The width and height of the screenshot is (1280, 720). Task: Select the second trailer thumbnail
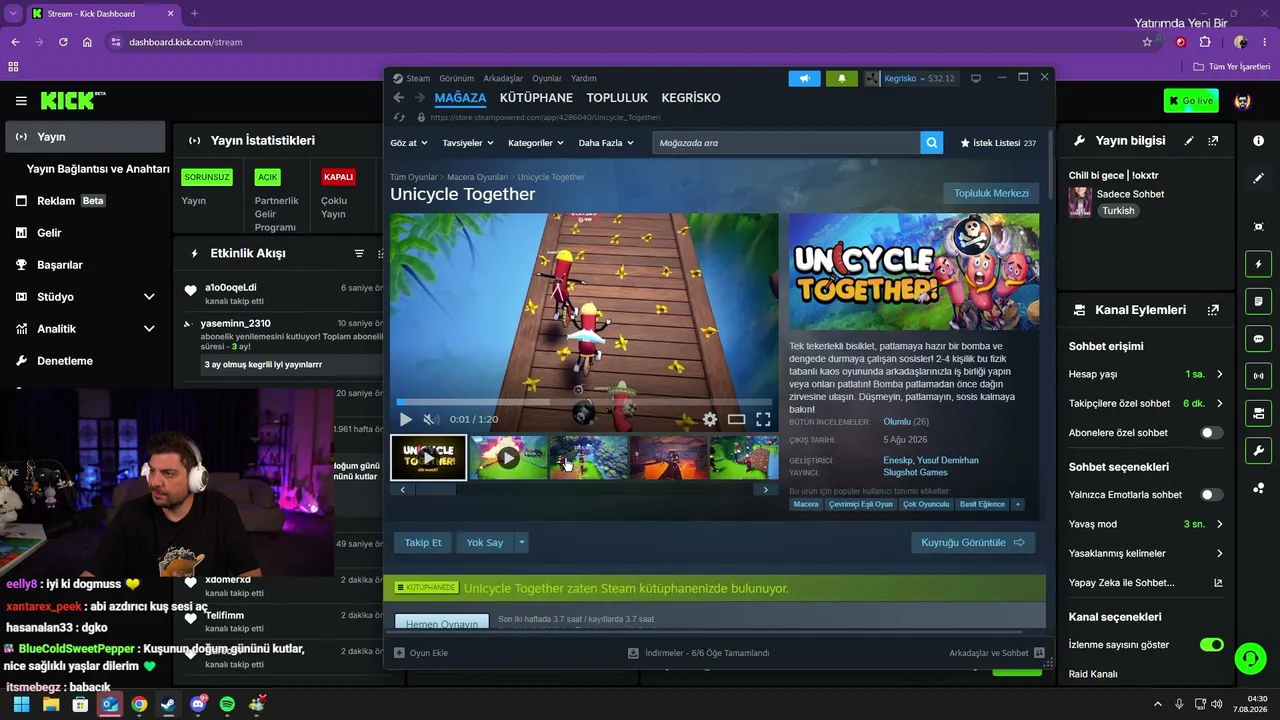(x=509, y=457)
